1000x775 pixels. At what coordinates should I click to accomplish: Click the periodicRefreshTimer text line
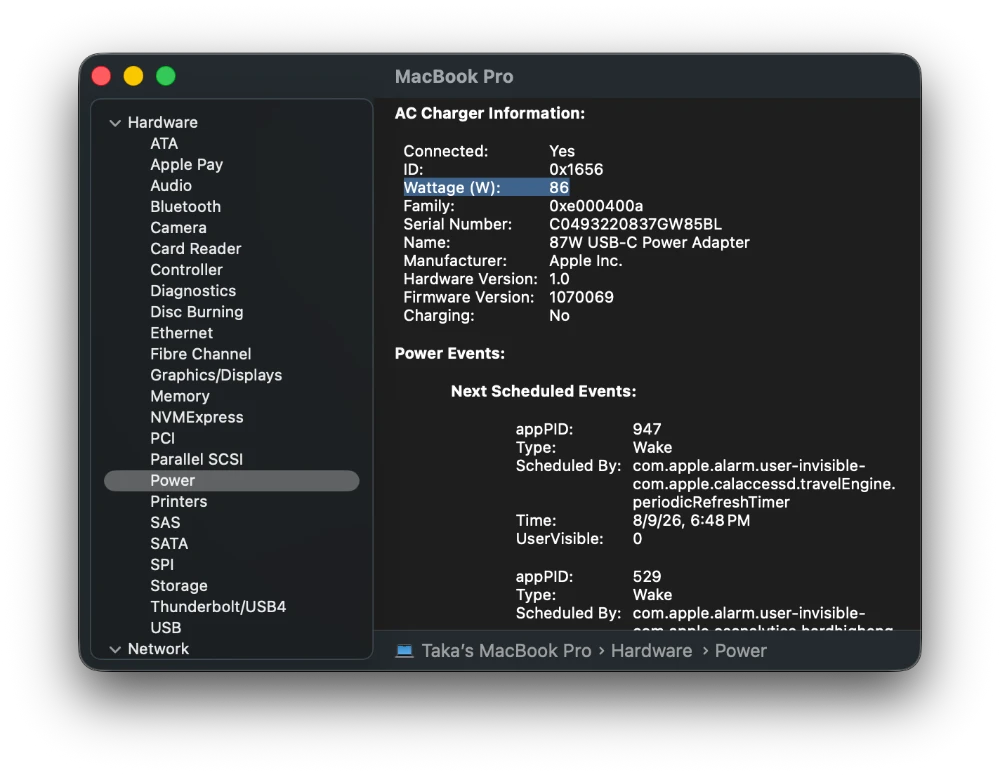[x=711, y=503]
